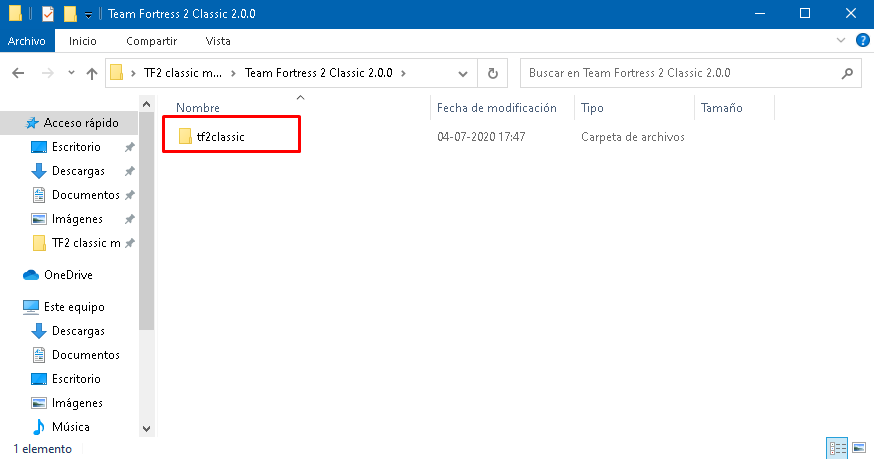Expand breadcrumb chevron after Team Fortress 2 Classic 2.0.0
Screen dimensions: 874x459
(x=403, y=73)
